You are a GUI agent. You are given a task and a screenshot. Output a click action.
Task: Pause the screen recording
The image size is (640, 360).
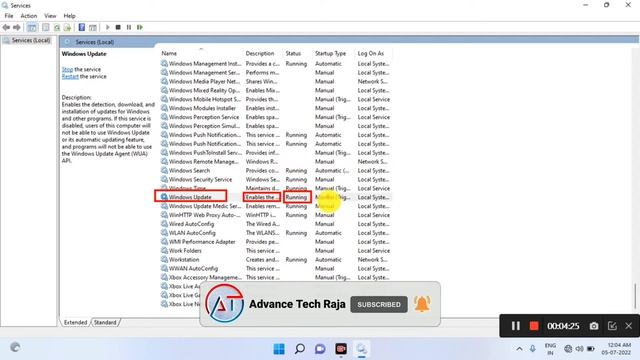(516, 326)
